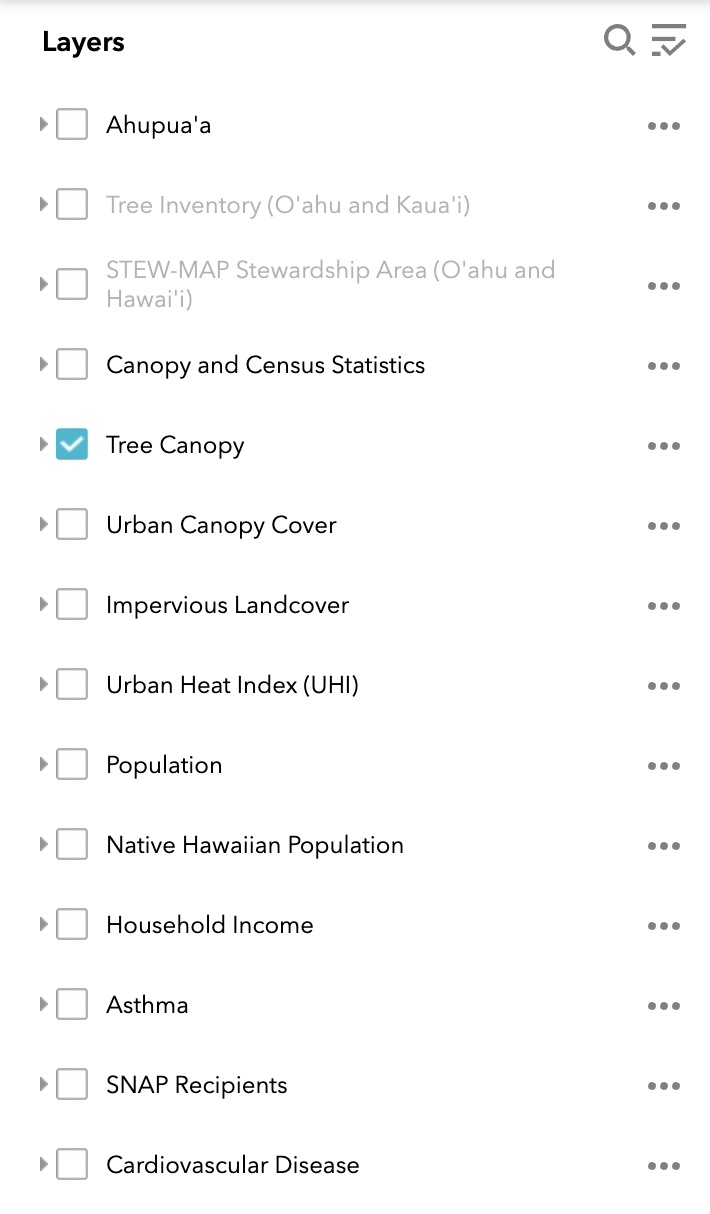The image size is (710, 1214).
Task: Click ellipsis next to Household Income
Action: pyautogui.click(x=663, y=926)
